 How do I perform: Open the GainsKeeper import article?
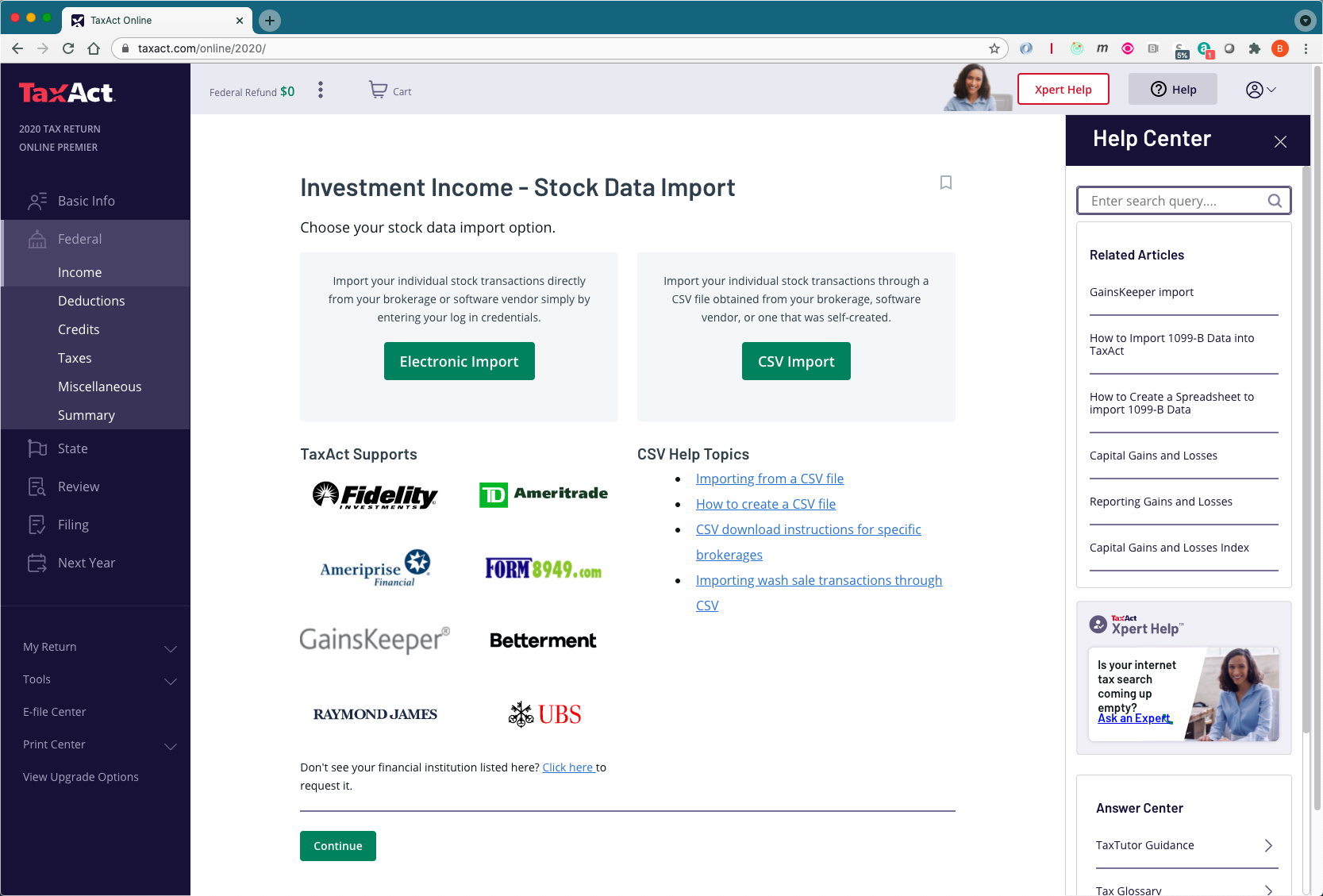[1141, 292]
